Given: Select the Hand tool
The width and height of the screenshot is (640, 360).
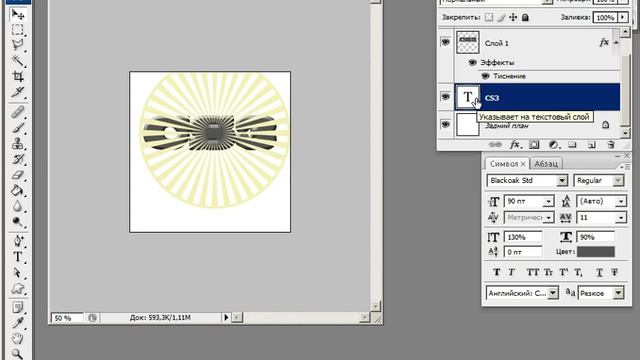Looking at the screenshot, I should pos(18,338).
